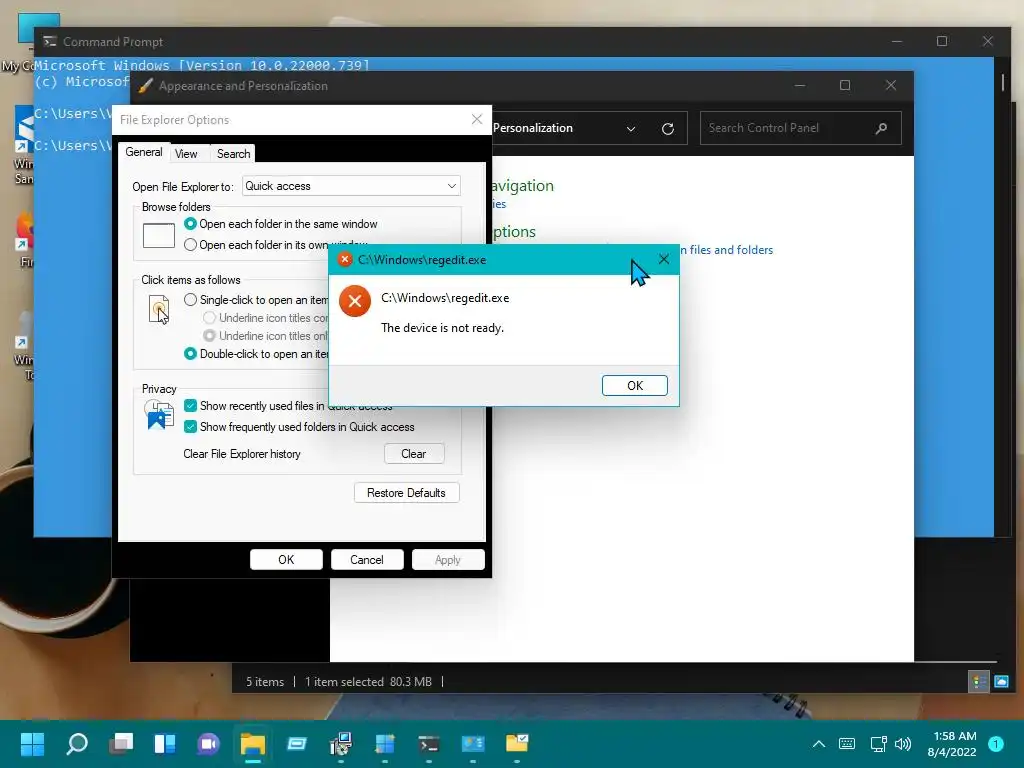Close the File Explorer Options dialog

[477, 119]
